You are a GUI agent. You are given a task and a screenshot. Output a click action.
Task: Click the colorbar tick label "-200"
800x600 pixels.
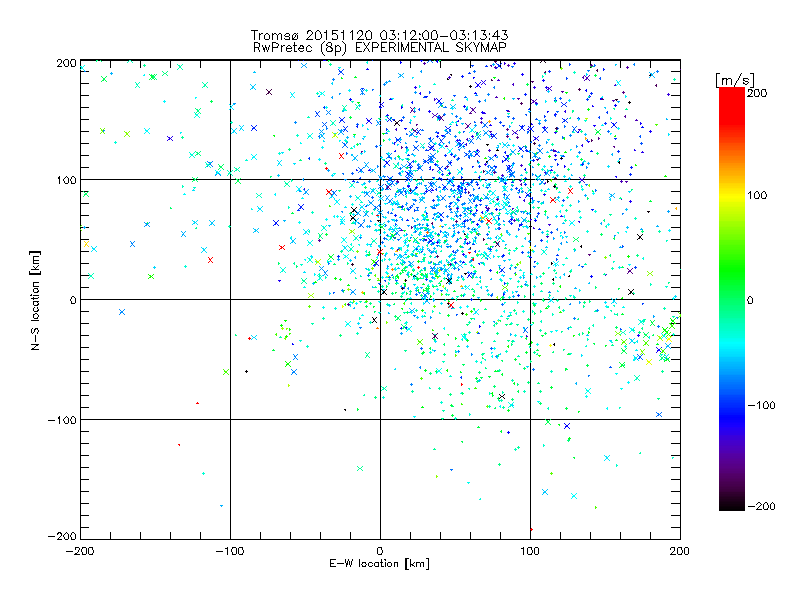pos(761,506)
